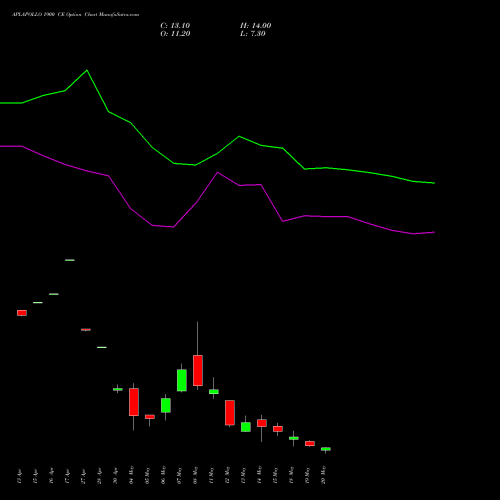Click the '30 Apr' date label
The height and width of the screenshot is (500, 500).
point(116,477)
